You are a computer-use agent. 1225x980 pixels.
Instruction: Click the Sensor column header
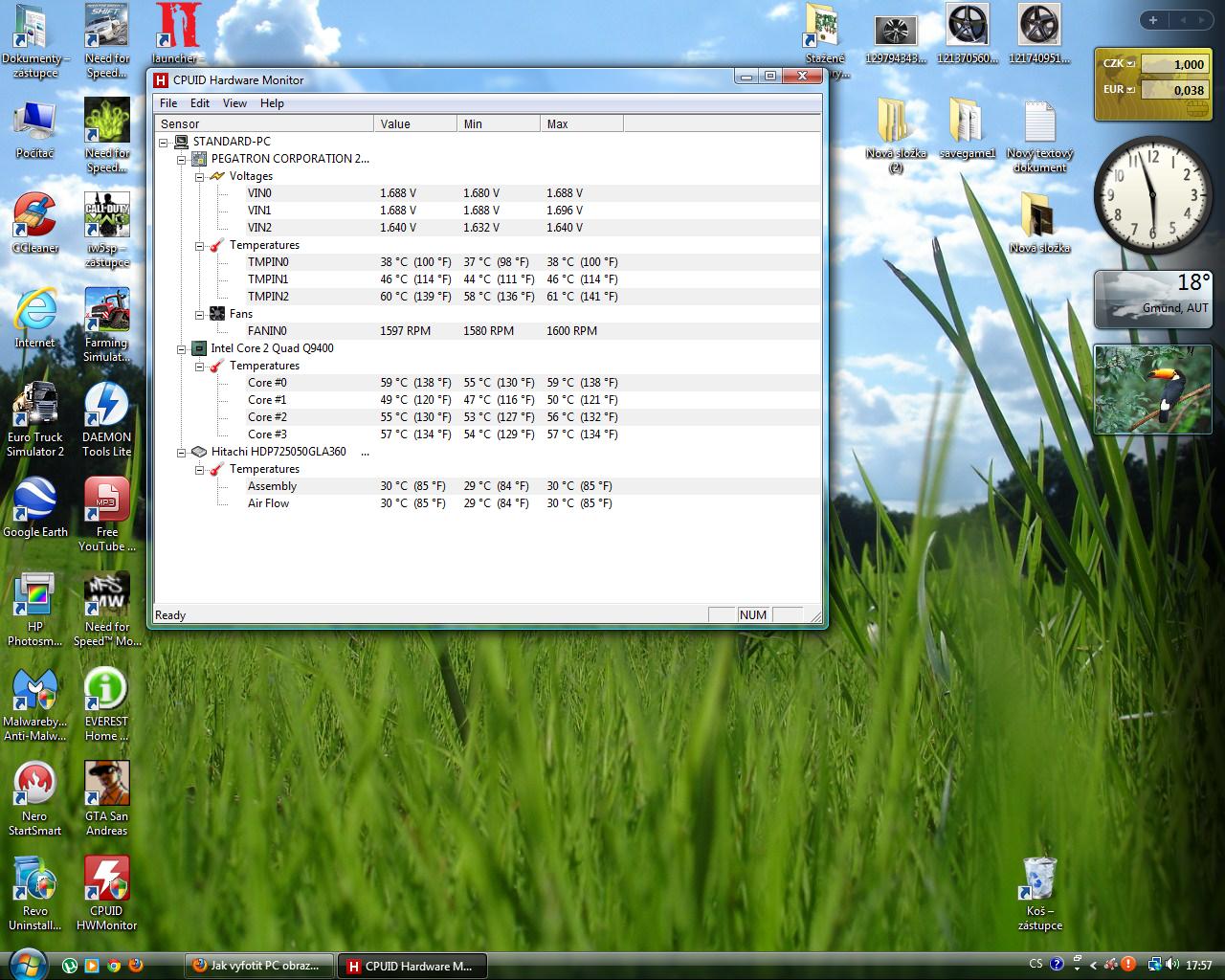pos(263,123)
